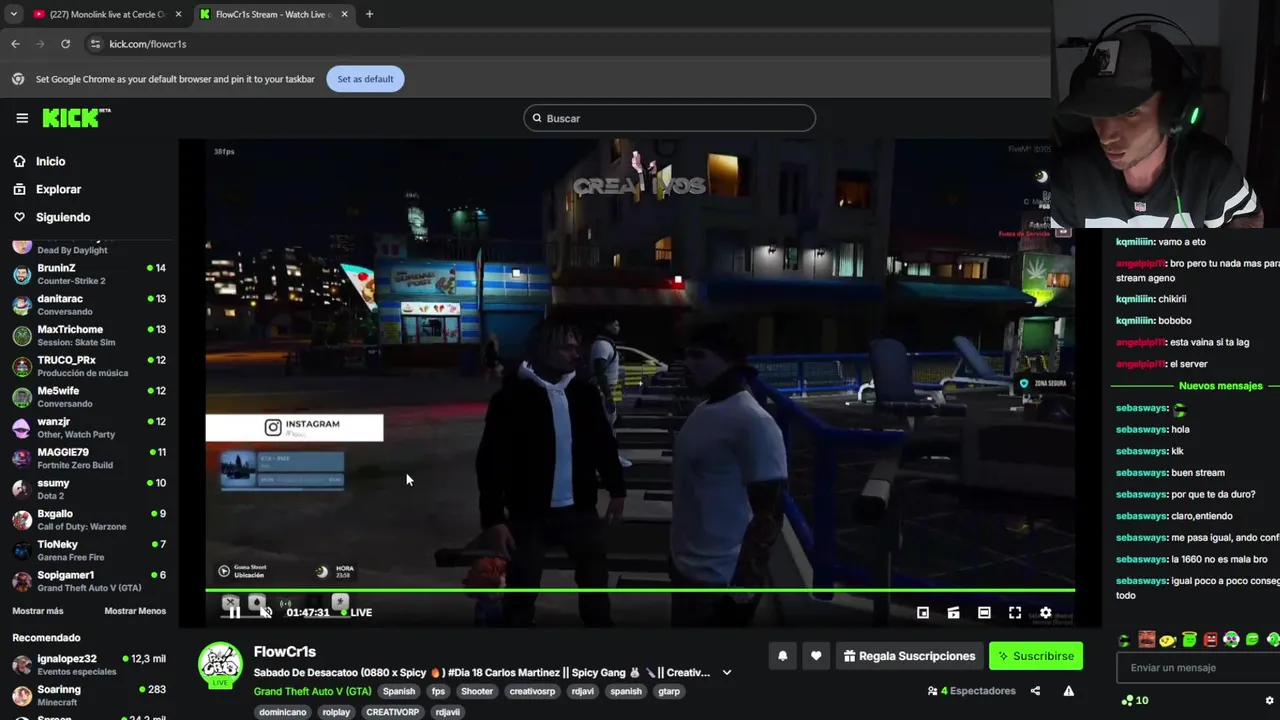Open video player settings gear
This screenshot has height=720, width=1280.
coord(1046,612)
